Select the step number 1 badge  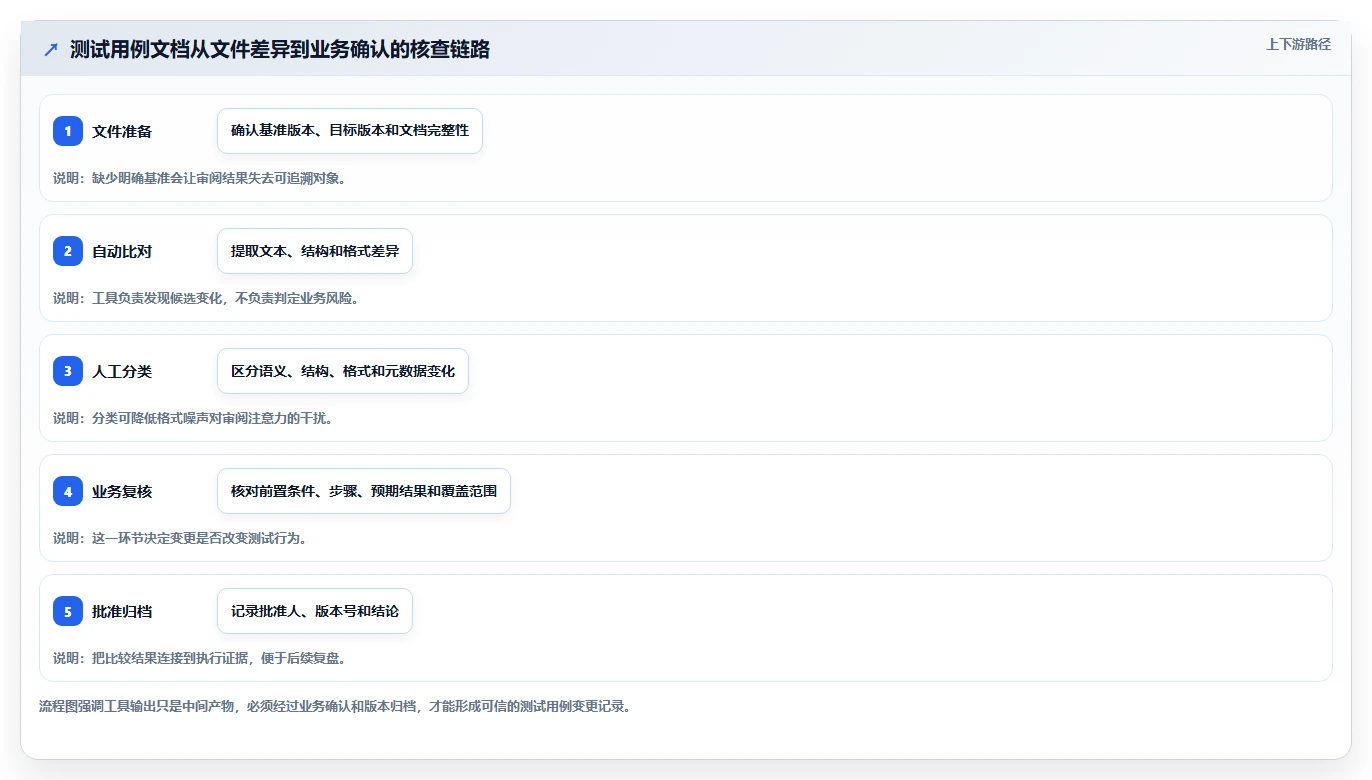click(x=68, y=131)
